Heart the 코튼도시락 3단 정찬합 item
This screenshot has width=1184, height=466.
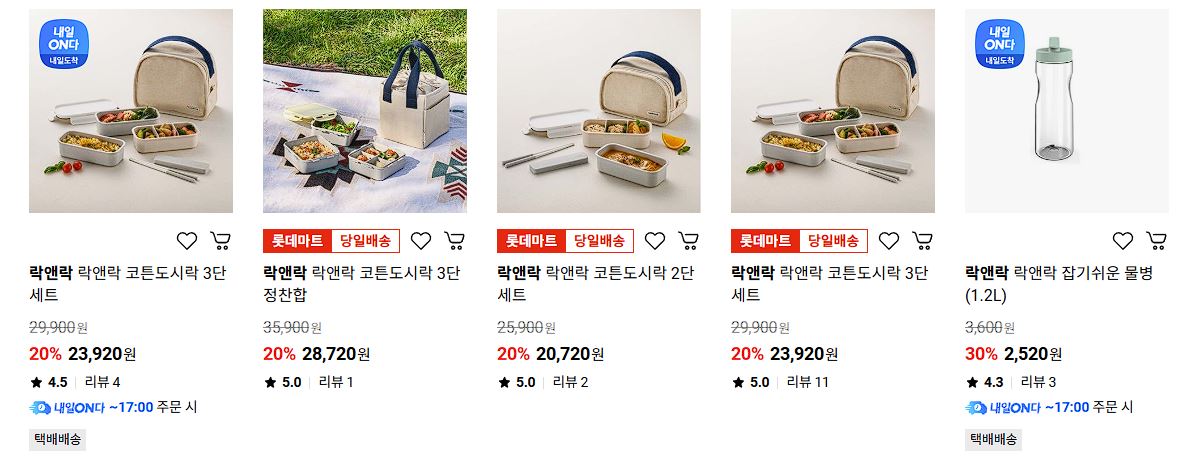(421, 241)
